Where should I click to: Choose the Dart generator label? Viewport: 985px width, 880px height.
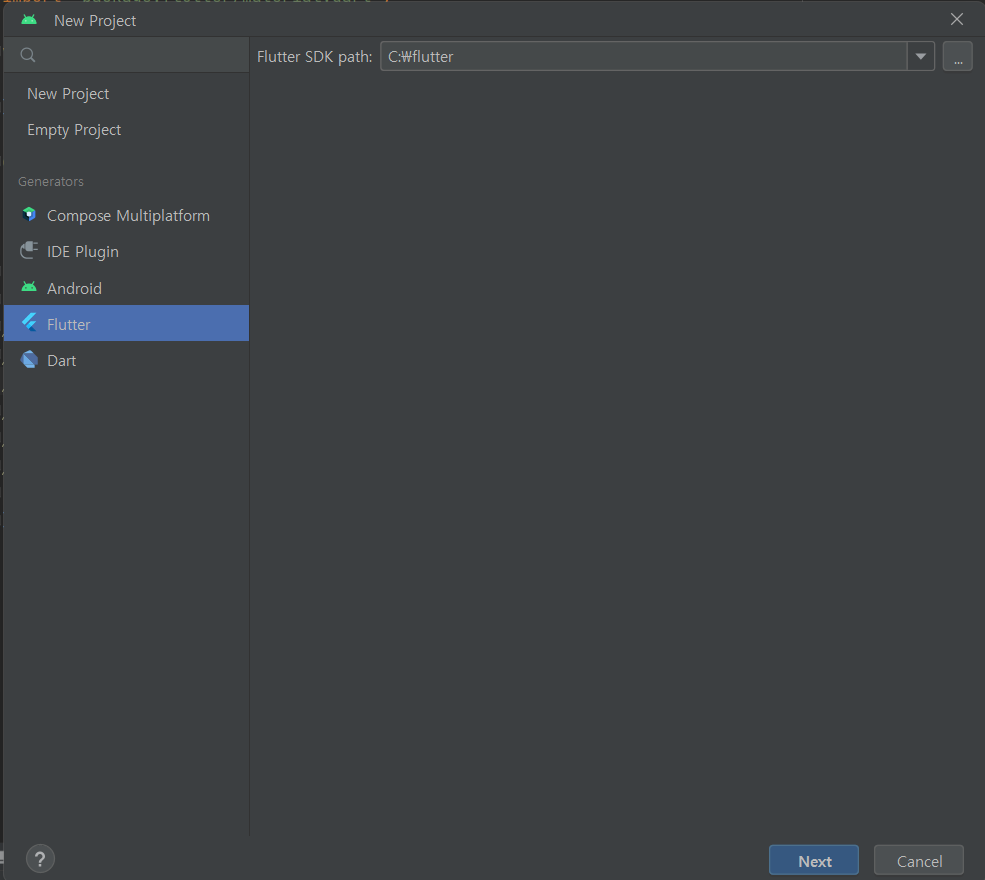pos(62,361)
